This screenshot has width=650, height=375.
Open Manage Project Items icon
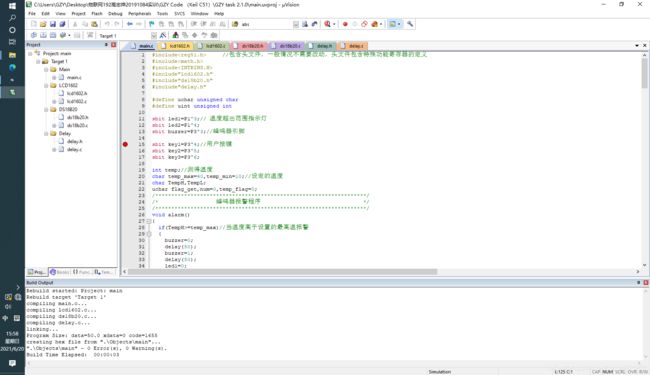tap(175, 35)
